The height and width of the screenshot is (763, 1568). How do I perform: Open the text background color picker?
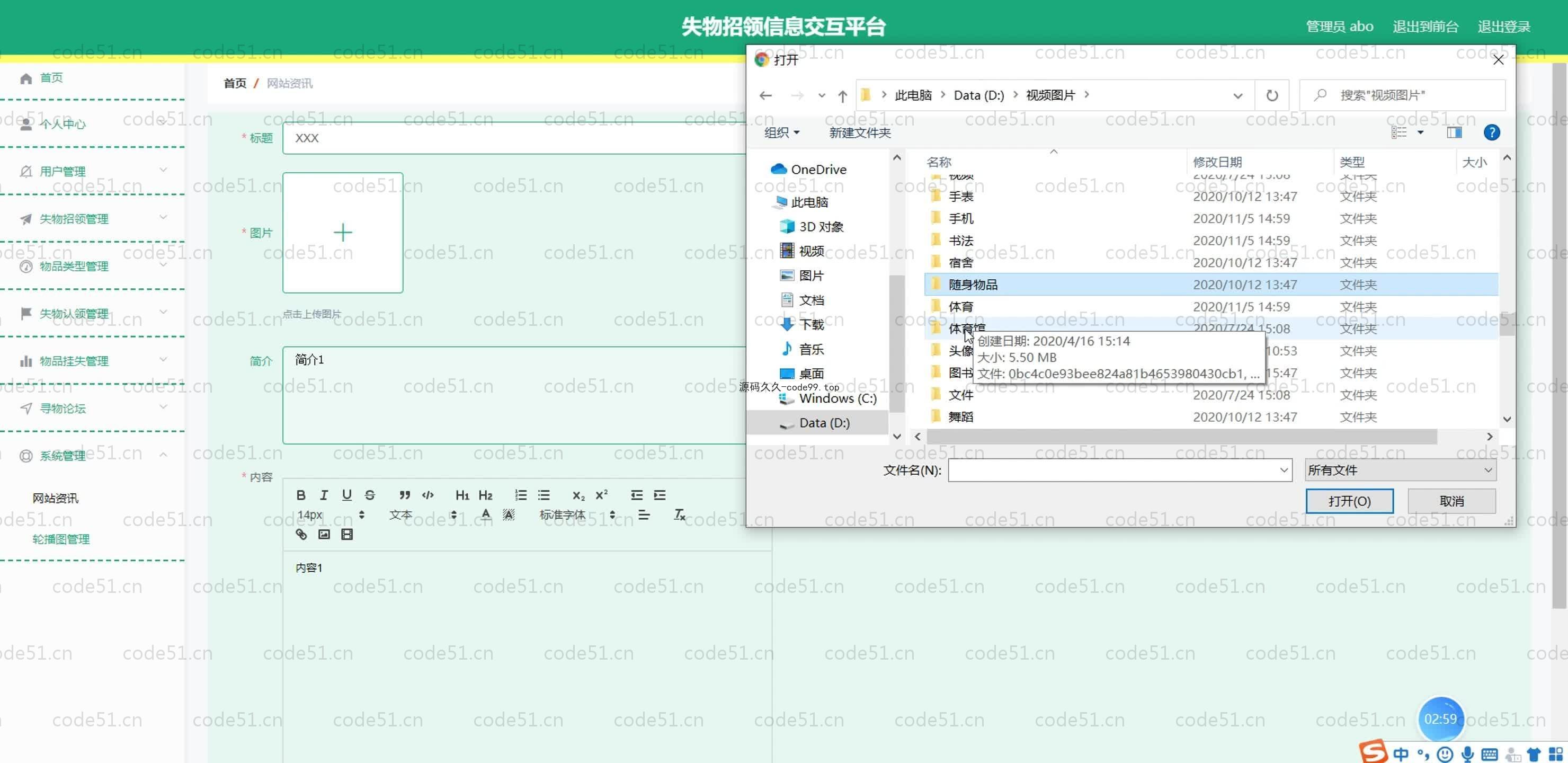509,514
